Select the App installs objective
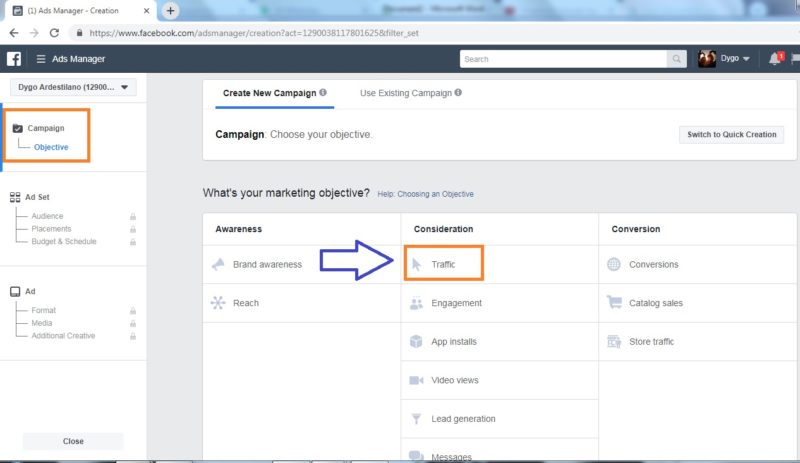 [x=499, y=342]
